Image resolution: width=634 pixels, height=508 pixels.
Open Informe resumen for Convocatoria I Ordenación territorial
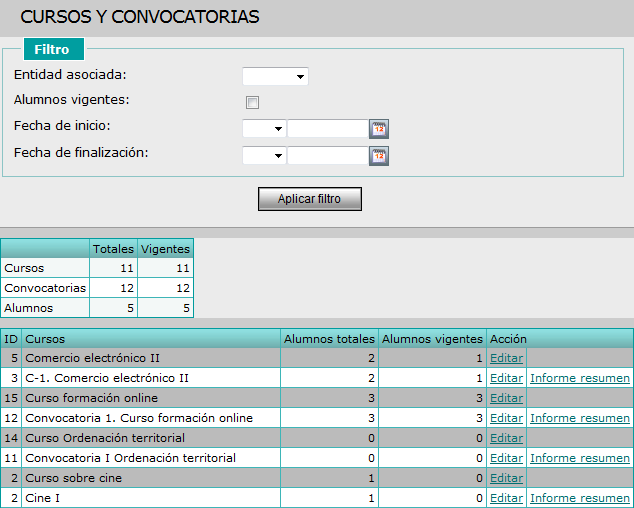[x=580, y=458]
